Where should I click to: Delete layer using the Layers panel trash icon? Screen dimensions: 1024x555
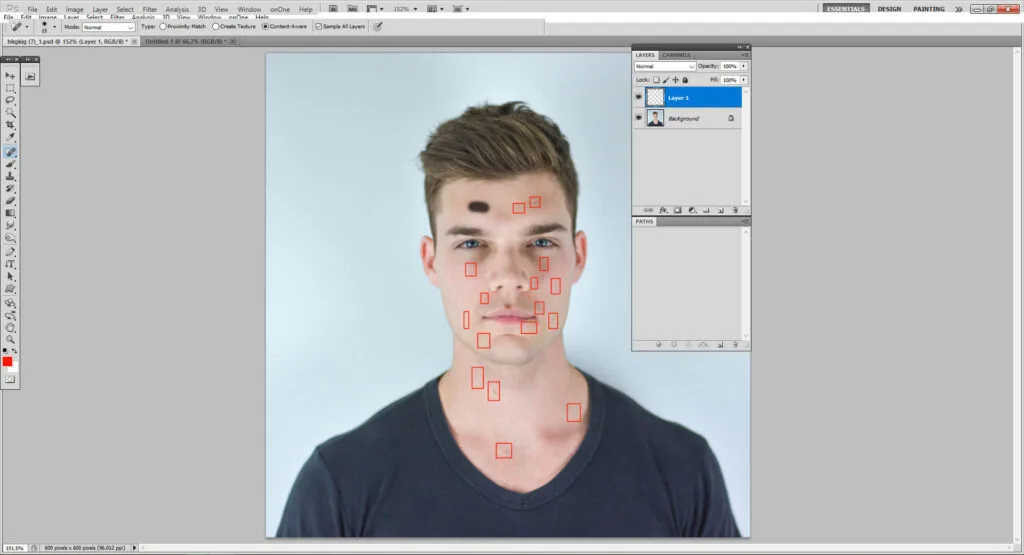point(735,210)
